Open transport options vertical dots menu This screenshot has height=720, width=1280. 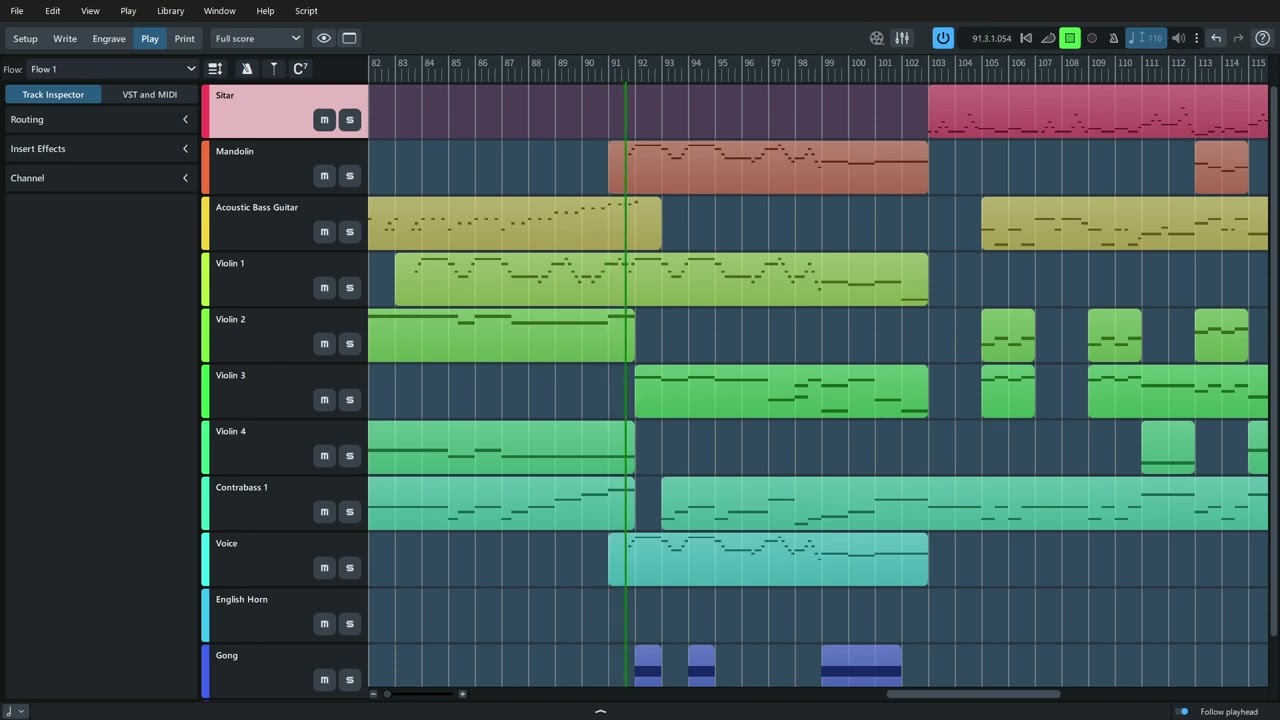click(x=1196, y=38)
